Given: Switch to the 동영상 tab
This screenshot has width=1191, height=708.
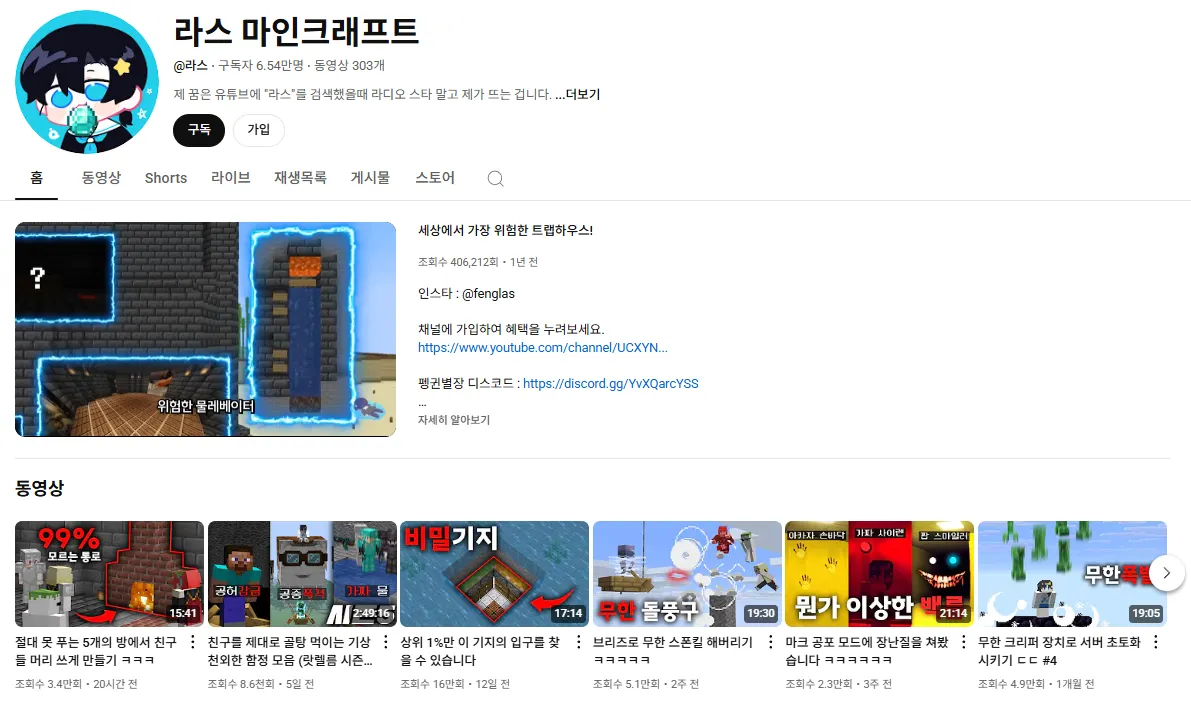Looking at the screenshot, I should point(101,178).
